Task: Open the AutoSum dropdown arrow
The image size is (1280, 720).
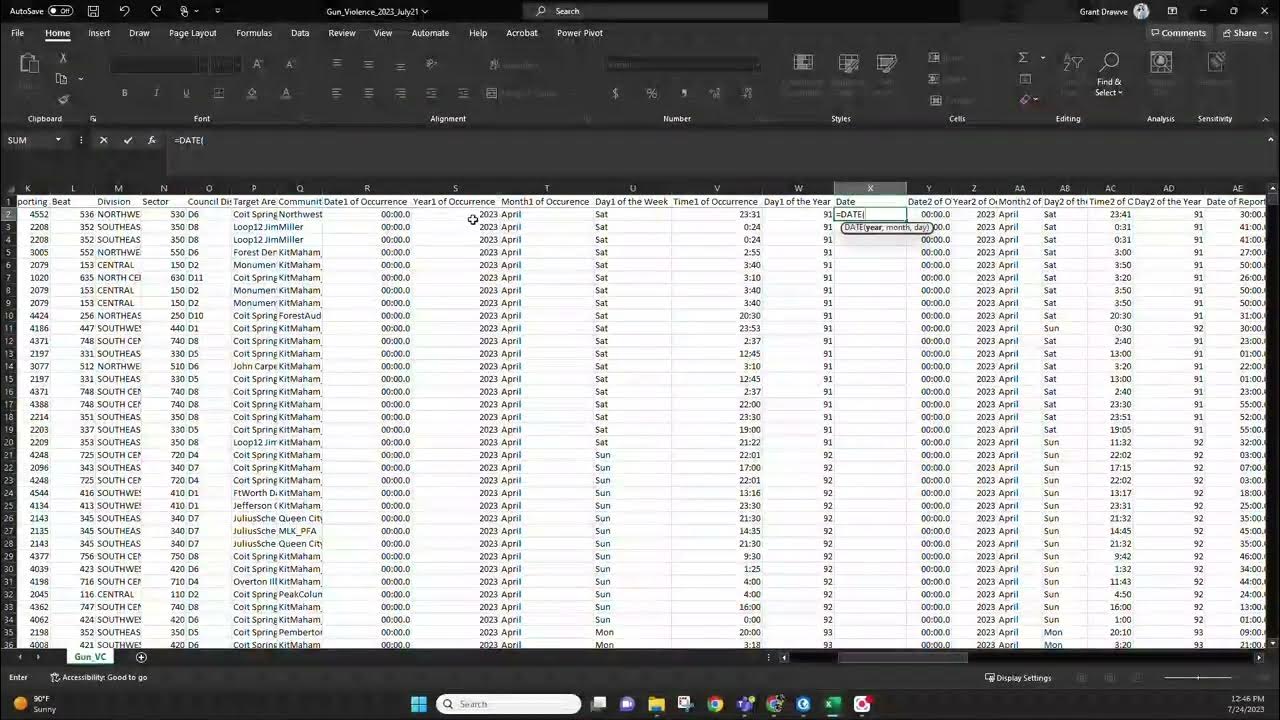Action: [1042, 58]
